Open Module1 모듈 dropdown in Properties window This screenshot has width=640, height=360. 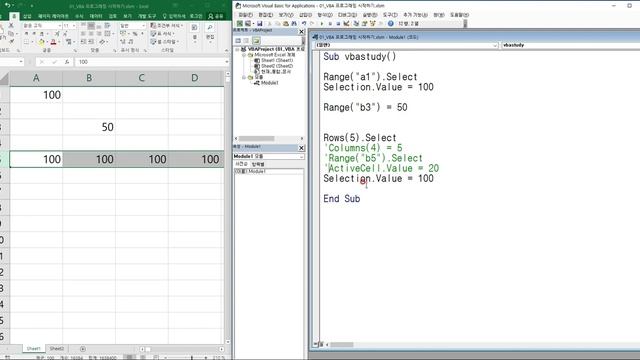[x=302, y=156]
